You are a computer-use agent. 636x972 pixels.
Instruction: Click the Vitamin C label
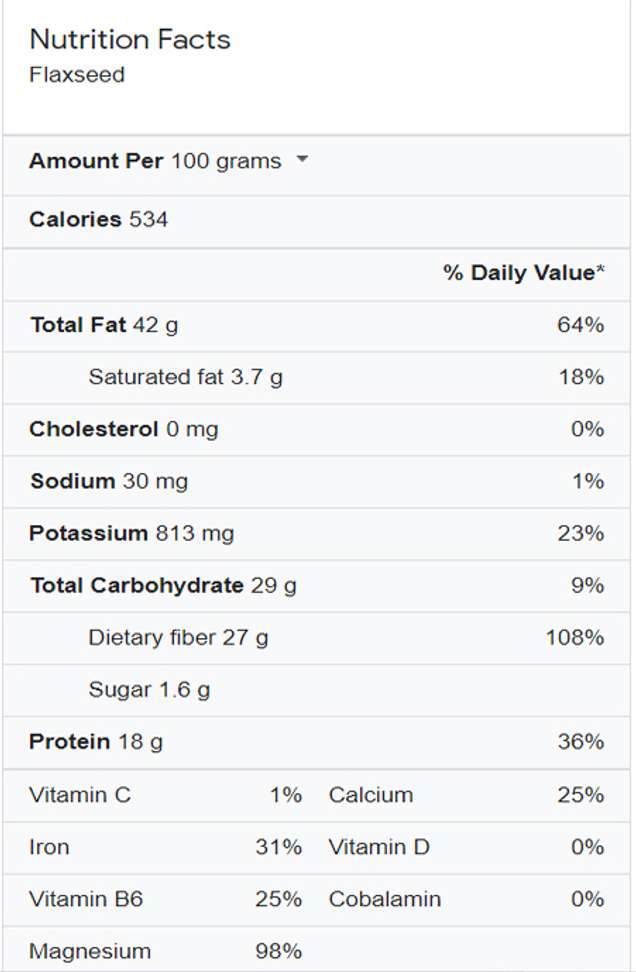[x=80, y=795]
